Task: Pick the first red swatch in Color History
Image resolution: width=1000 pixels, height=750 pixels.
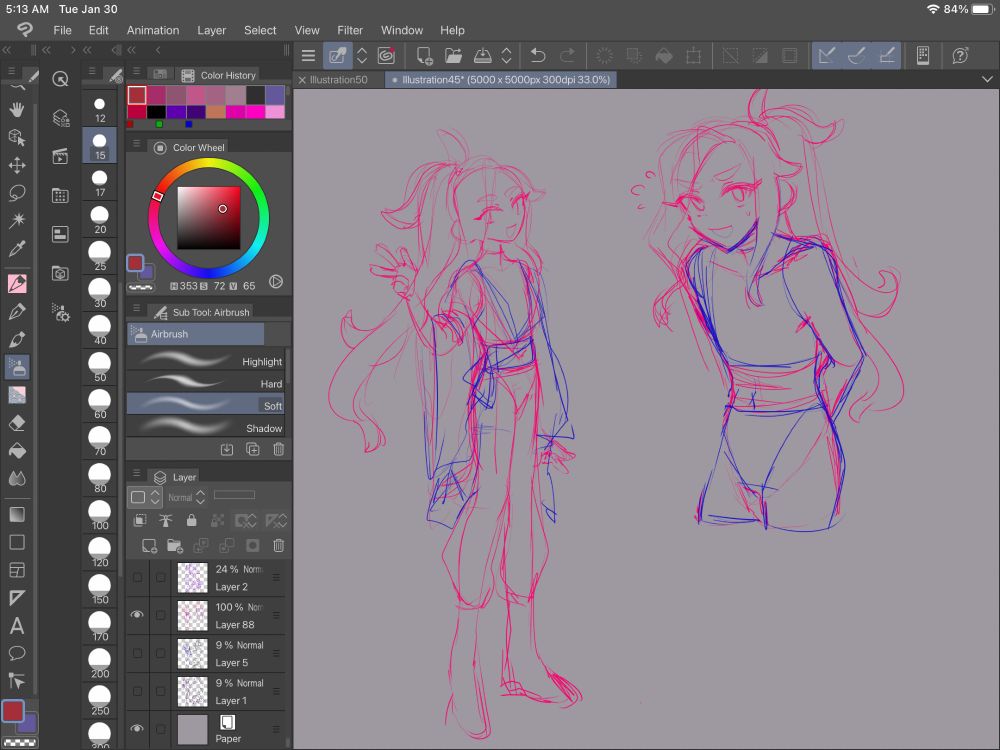Action: point(137,94)
